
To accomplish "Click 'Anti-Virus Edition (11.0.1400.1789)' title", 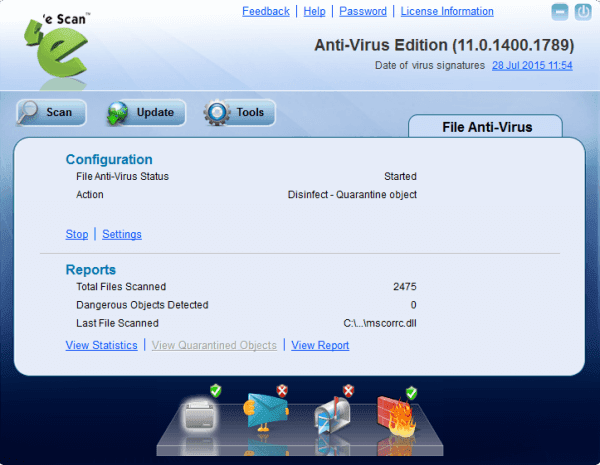I will [x=444, y=45].
